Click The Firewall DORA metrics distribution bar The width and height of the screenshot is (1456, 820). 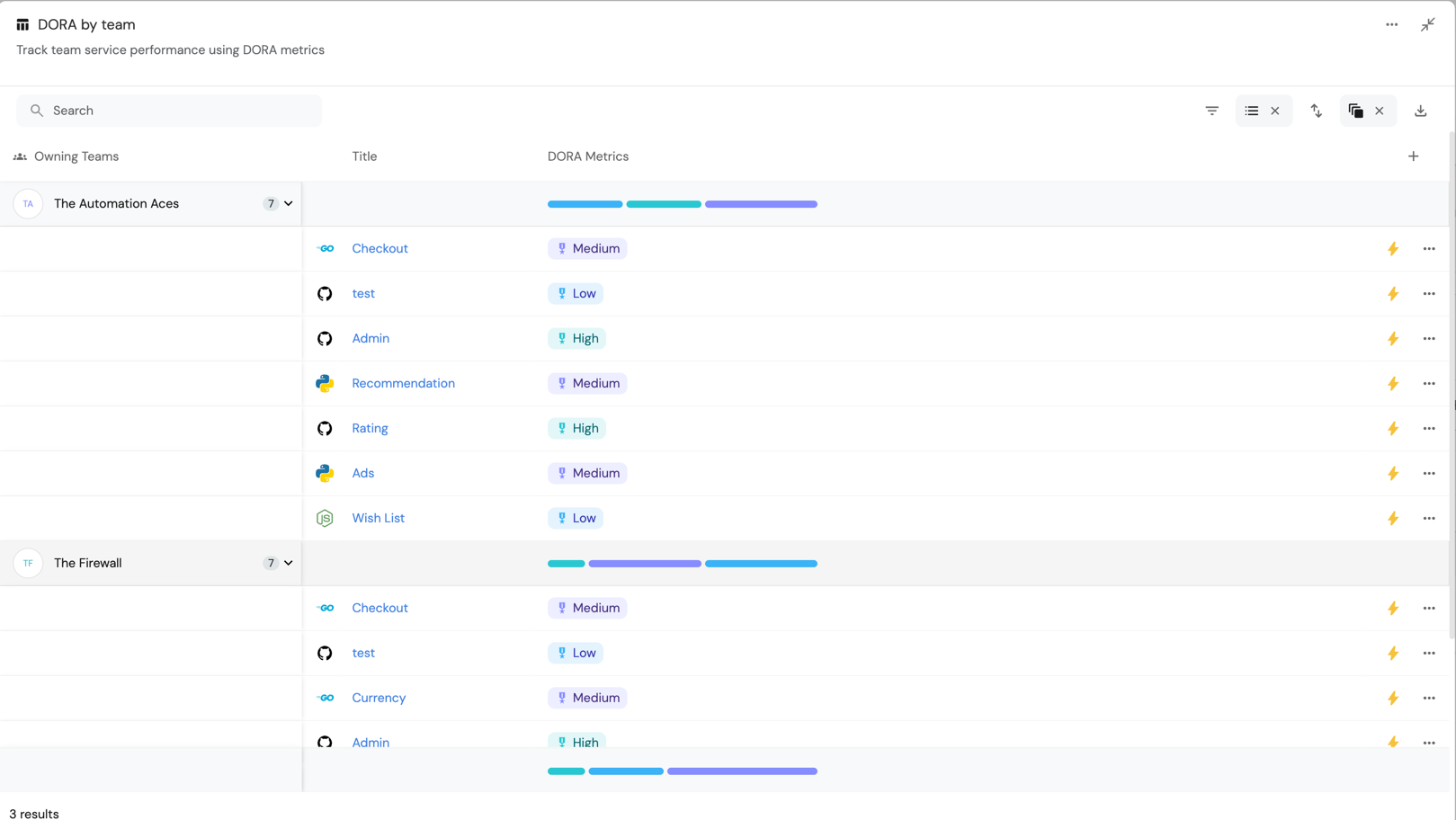pyautogui.click(x=682, y=564)
